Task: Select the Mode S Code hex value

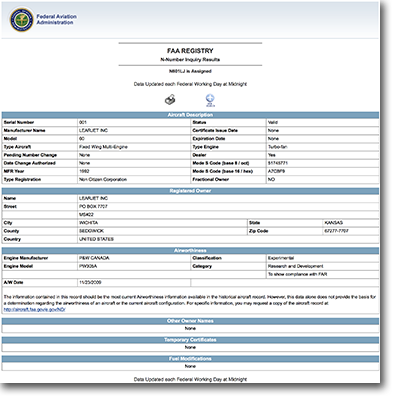Action: [x=276, y=171]
